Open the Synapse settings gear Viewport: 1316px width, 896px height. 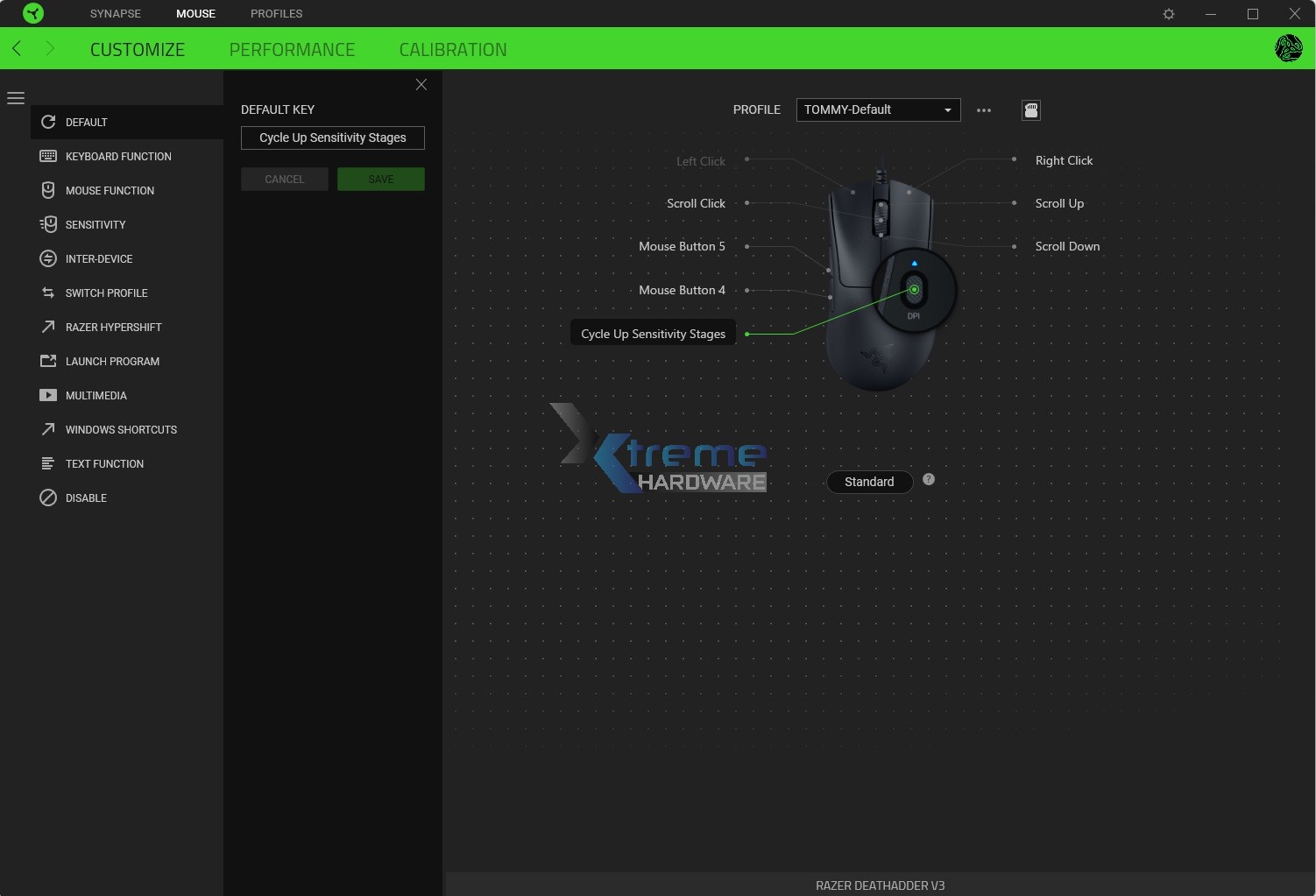click(x=1169, y=13)
